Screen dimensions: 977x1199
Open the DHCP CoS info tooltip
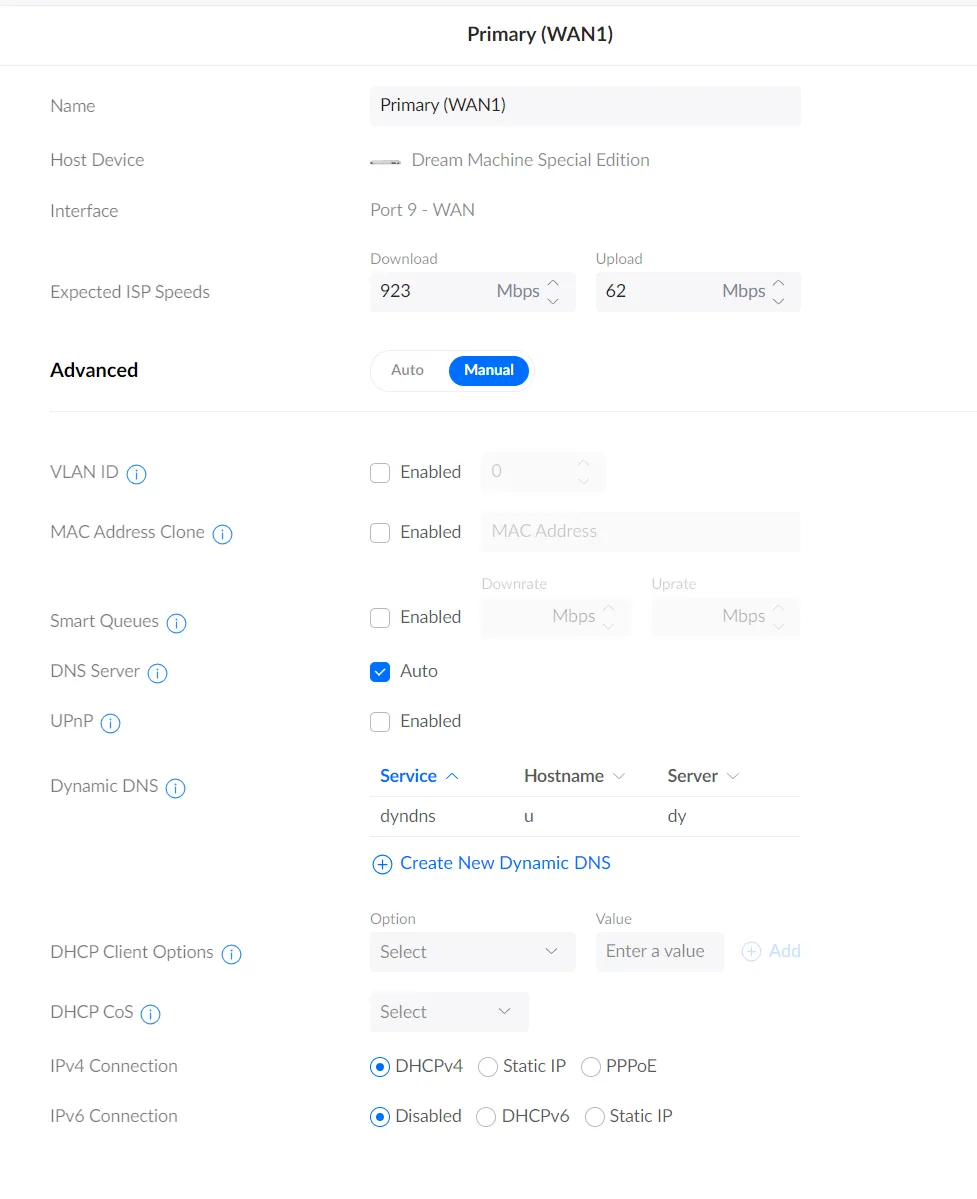(151, 1014)
